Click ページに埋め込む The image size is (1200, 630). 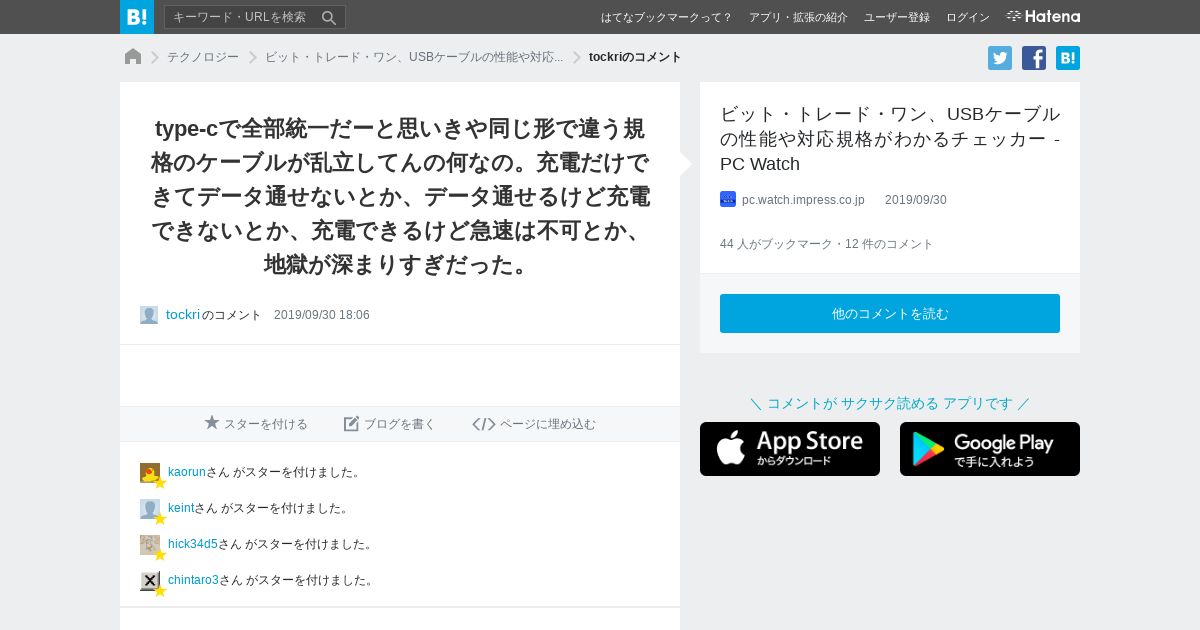tap(534, 424)
